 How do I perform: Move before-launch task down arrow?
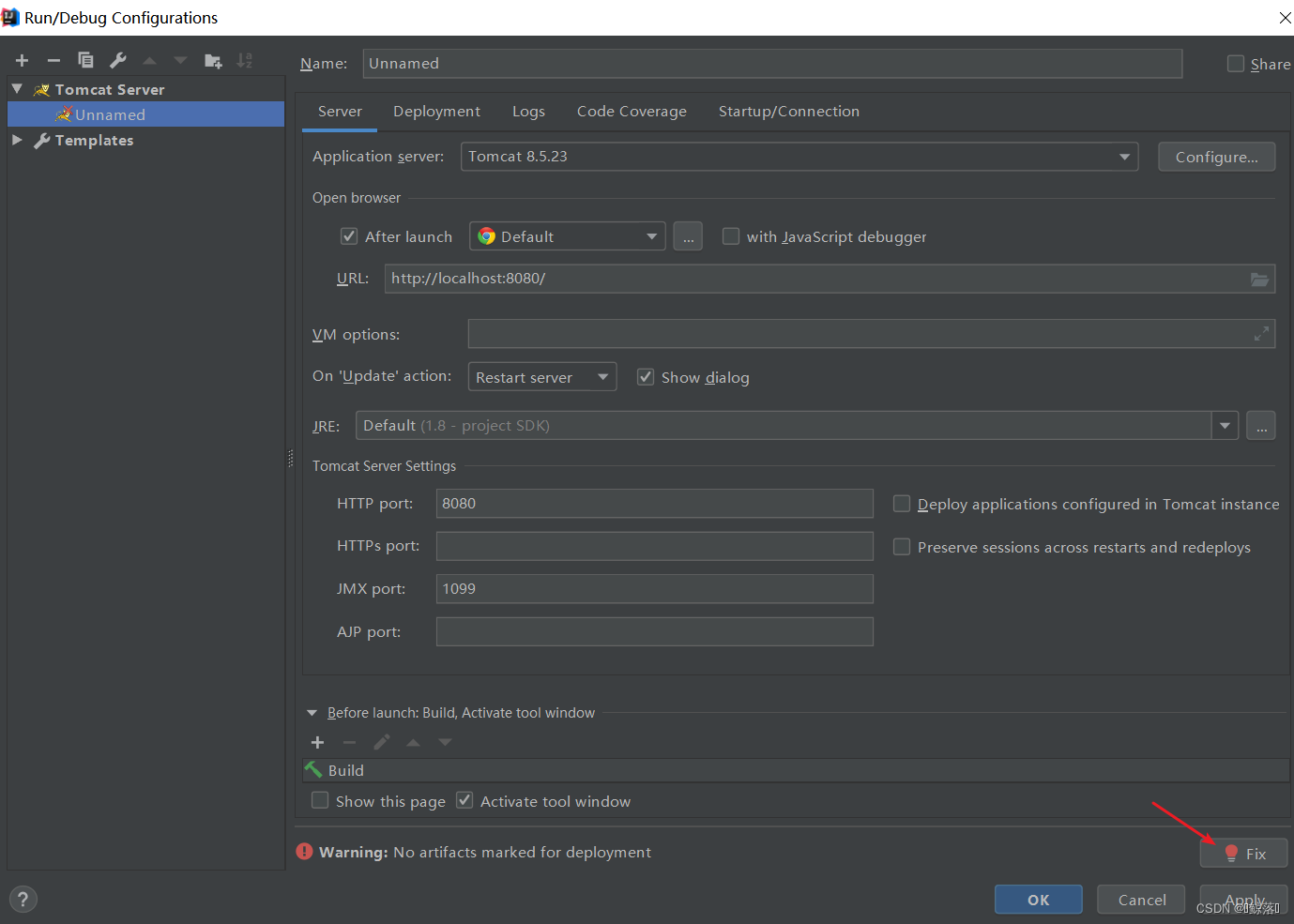446,743
